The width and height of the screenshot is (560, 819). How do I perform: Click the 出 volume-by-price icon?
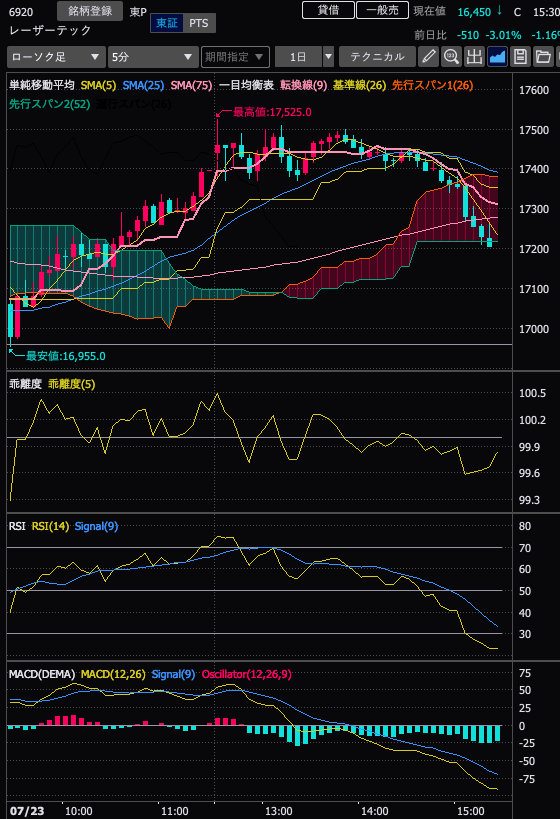pyautogui.click(x=474, y=56)
